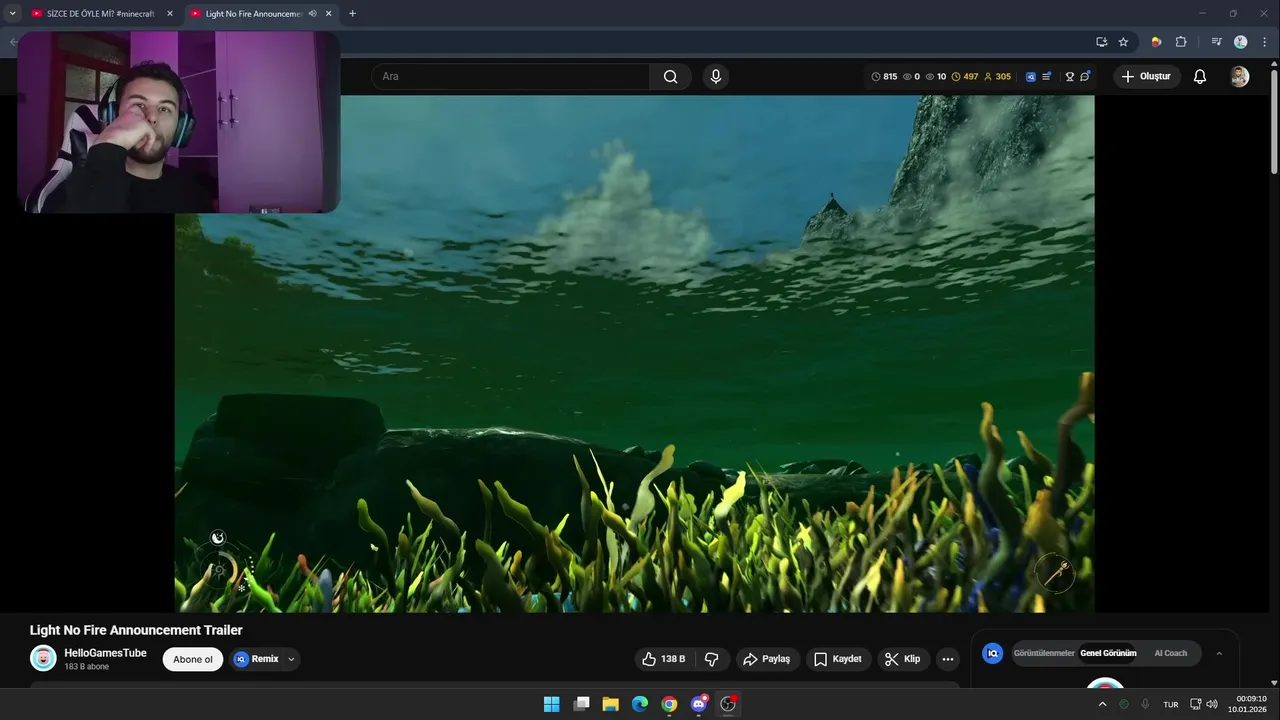Bookmark this page with the star icon
The image size is (1280, 720).
[1123, 42]
